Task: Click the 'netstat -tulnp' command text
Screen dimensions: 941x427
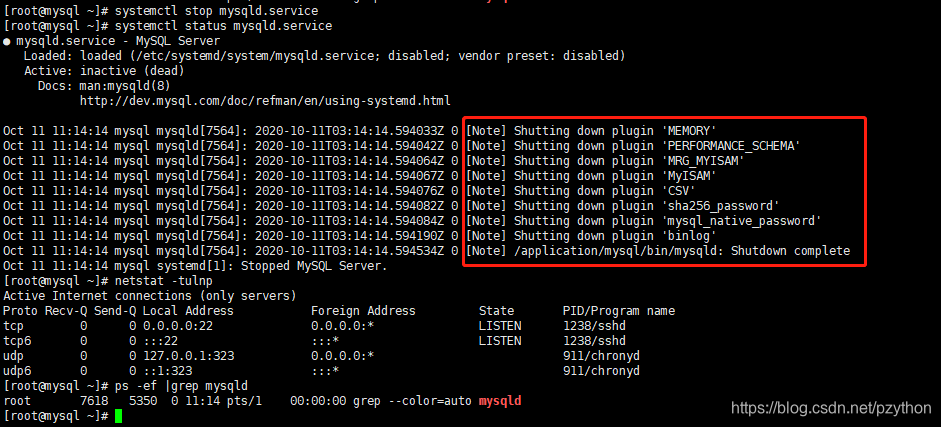Action: pos(163,281)
